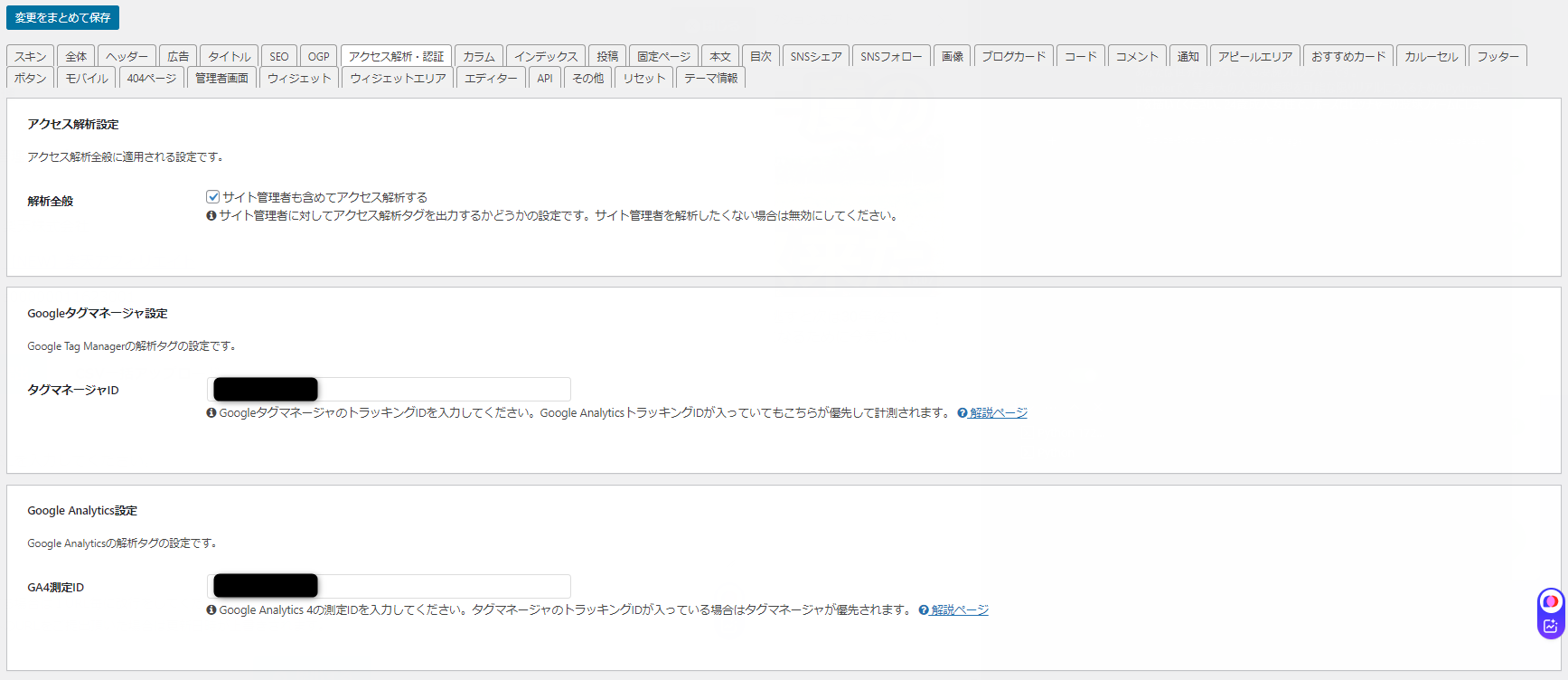The width and height of the screenshot is (1568, 680).
Task: Select the アクセス解析・認証 tab
Action: coord(396,56)
